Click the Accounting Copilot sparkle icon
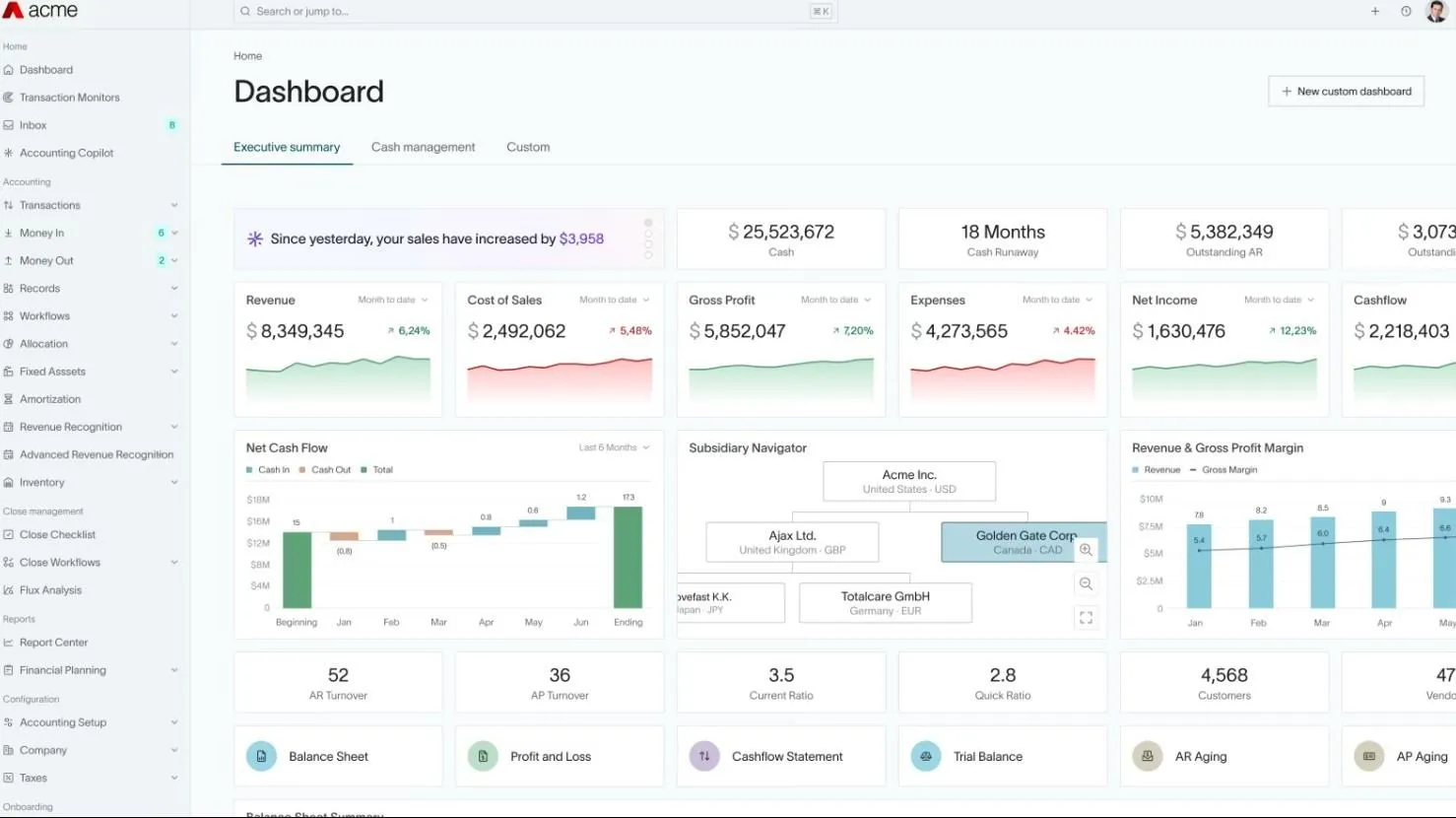Screen dimensions: 1456x818 pos(9,153)
